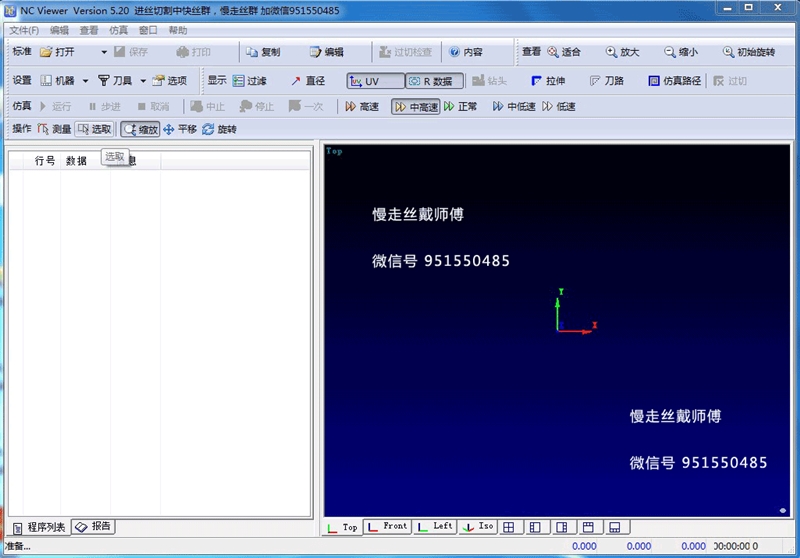The height and width of the screenshot is (558, 800).
Task: Expand the 机器 machine dropdown arrow
Action: (x=85, y=81)
